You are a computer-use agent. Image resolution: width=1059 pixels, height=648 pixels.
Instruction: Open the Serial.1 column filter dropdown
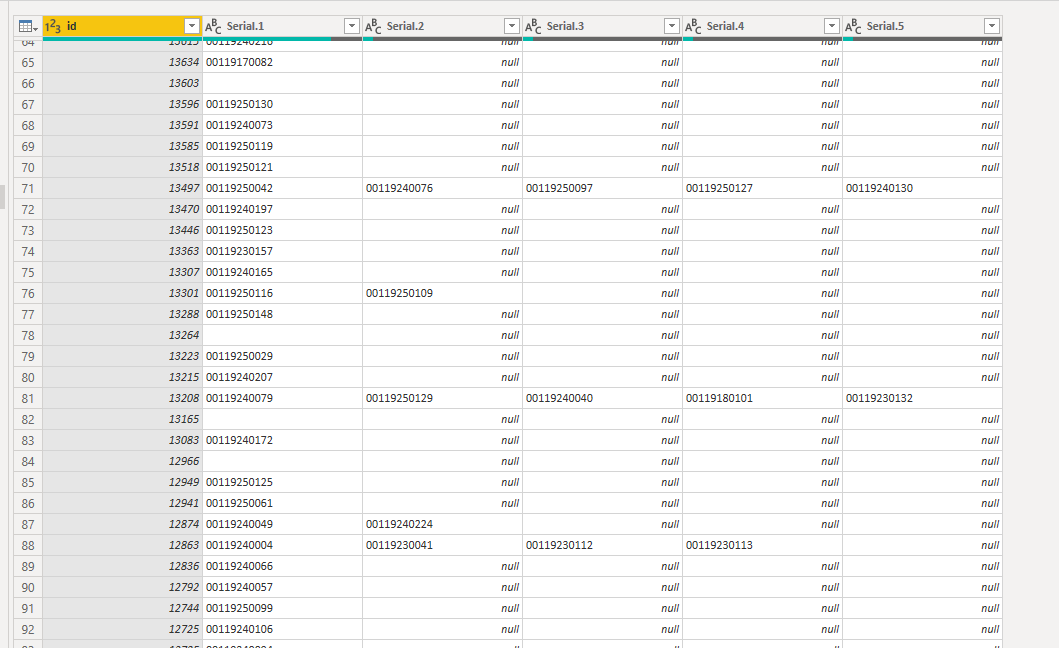[352, 26]
